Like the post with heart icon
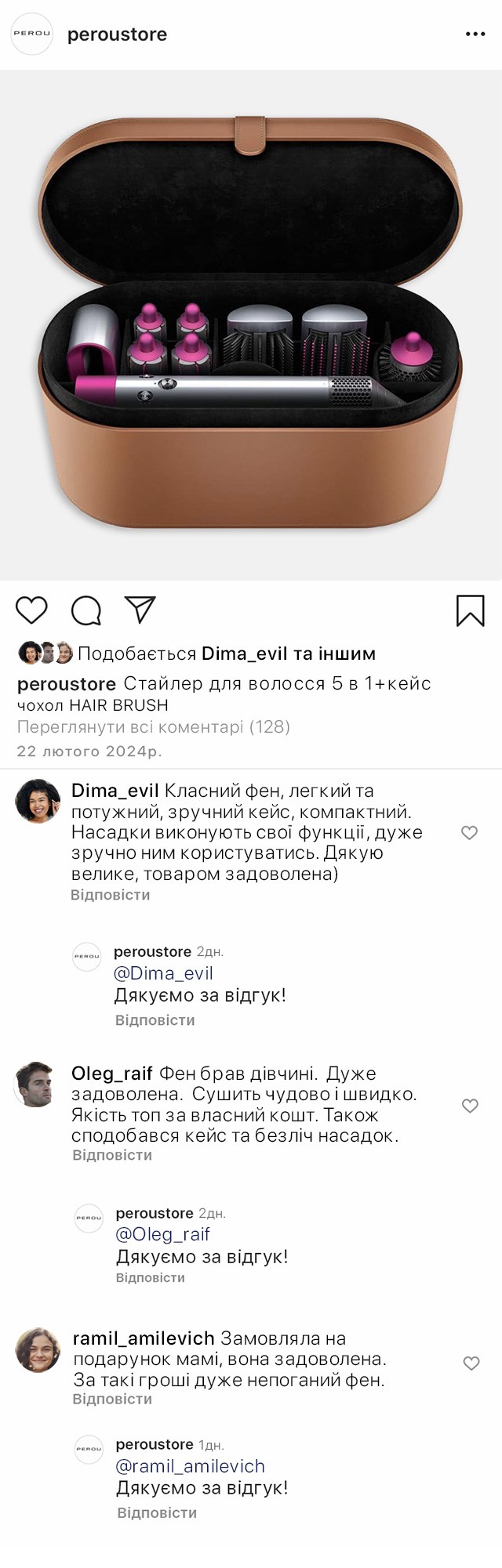This screenshot has height=1568, width=502. (x=31, y=610)
